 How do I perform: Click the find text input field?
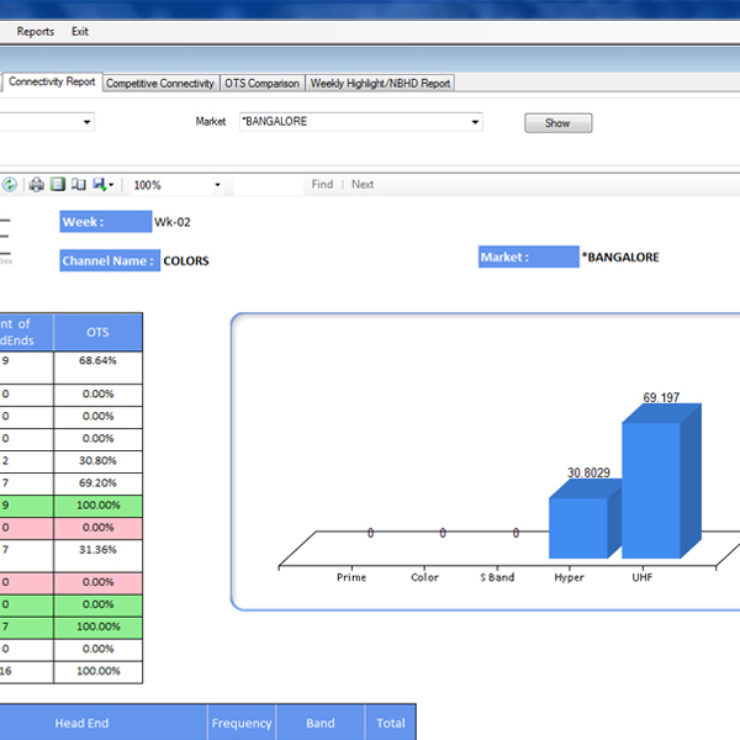268,185
